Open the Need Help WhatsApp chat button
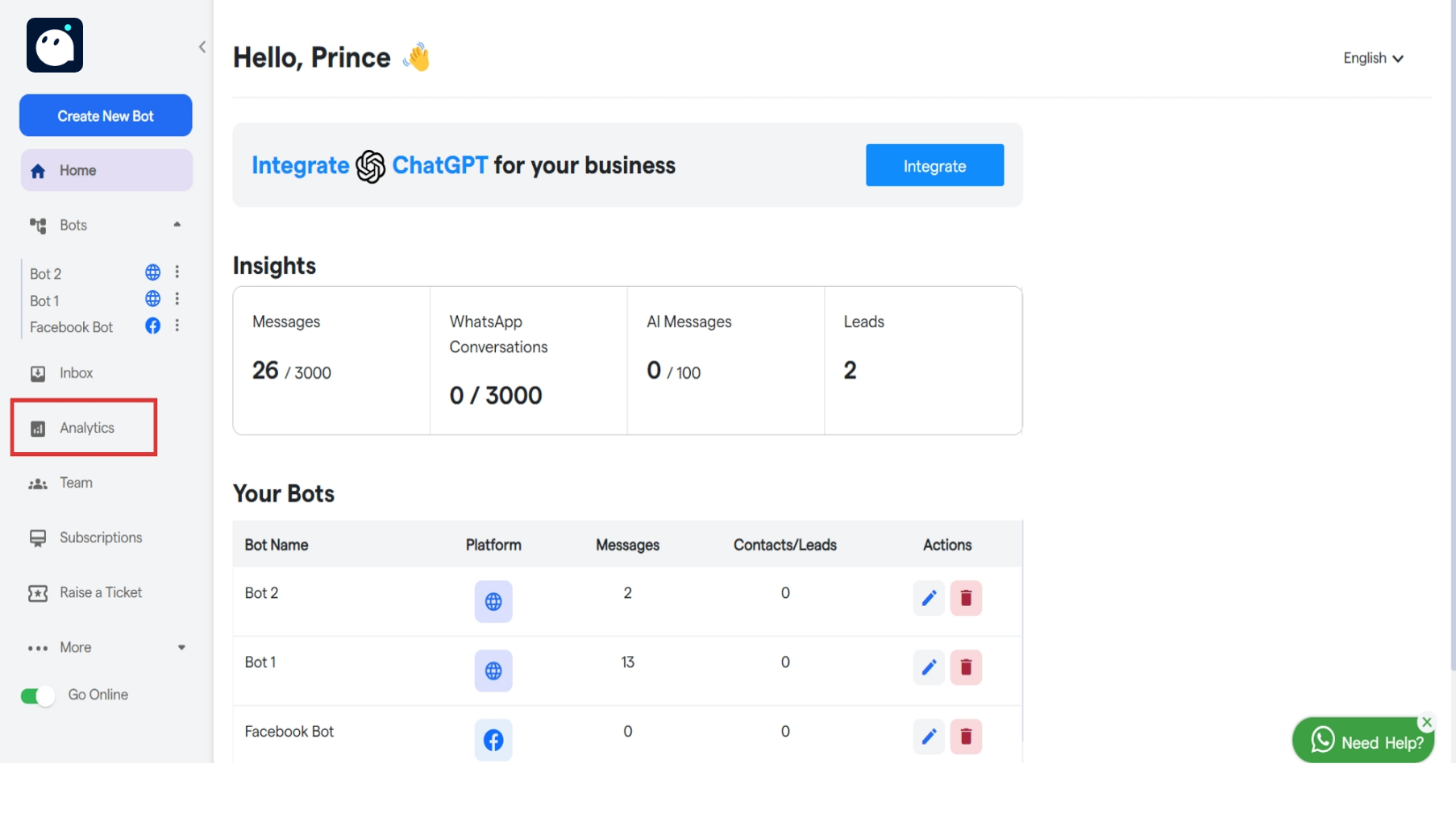The image size is (1456, 822). coord(1362,741)
